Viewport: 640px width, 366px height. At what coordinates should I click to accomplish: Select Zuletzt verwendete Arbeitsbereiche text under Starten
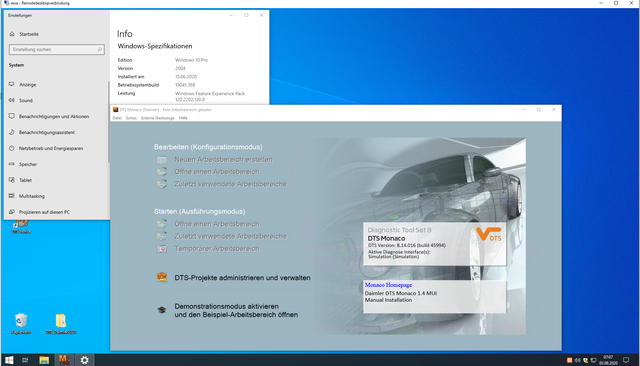[x=231, y=236]
